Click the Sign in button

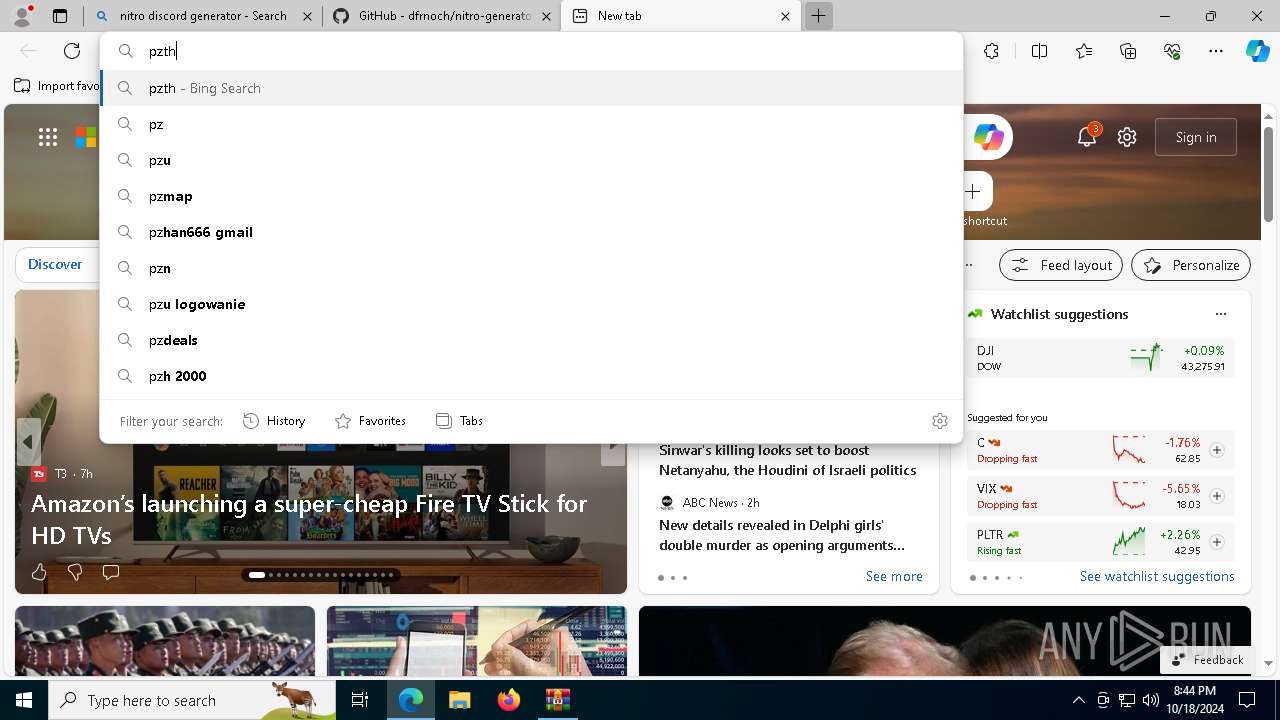coord(1196,137)
